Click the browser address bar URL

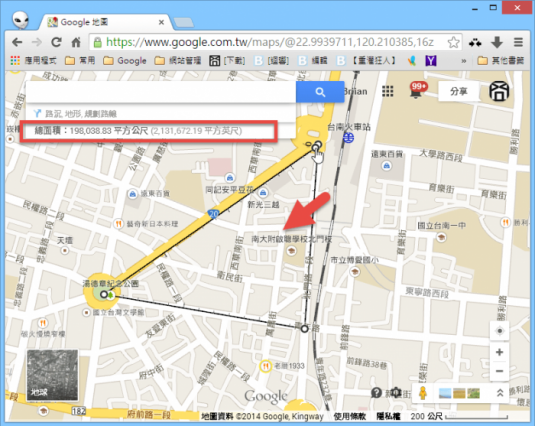click(x=270, y=42)
